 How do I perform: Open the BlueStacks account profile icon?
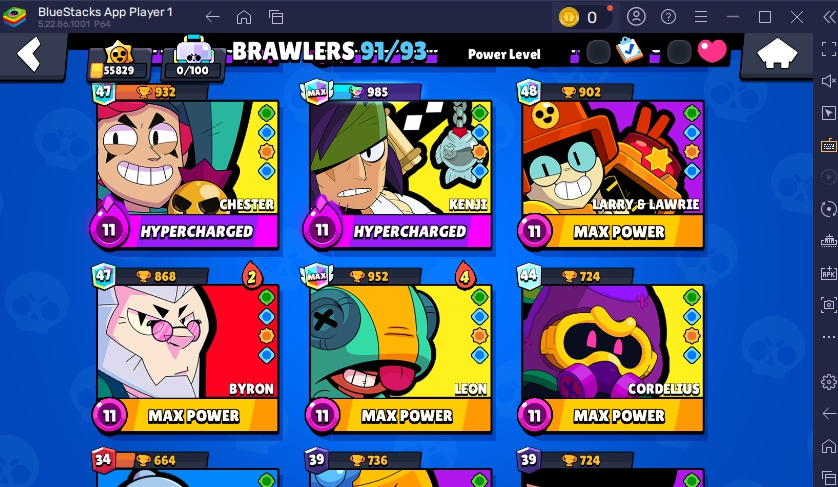coord(636,17)
